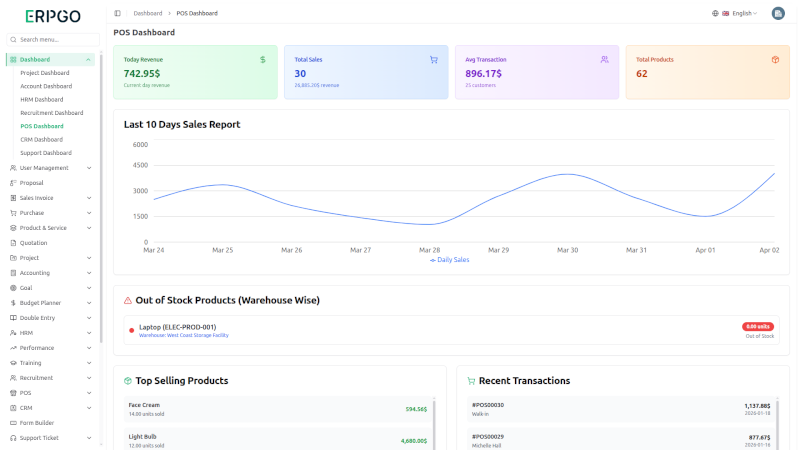The height and width of the screenshot is (450, 800).
Task: Open the English language dropdown
Action: click(740, 13)
